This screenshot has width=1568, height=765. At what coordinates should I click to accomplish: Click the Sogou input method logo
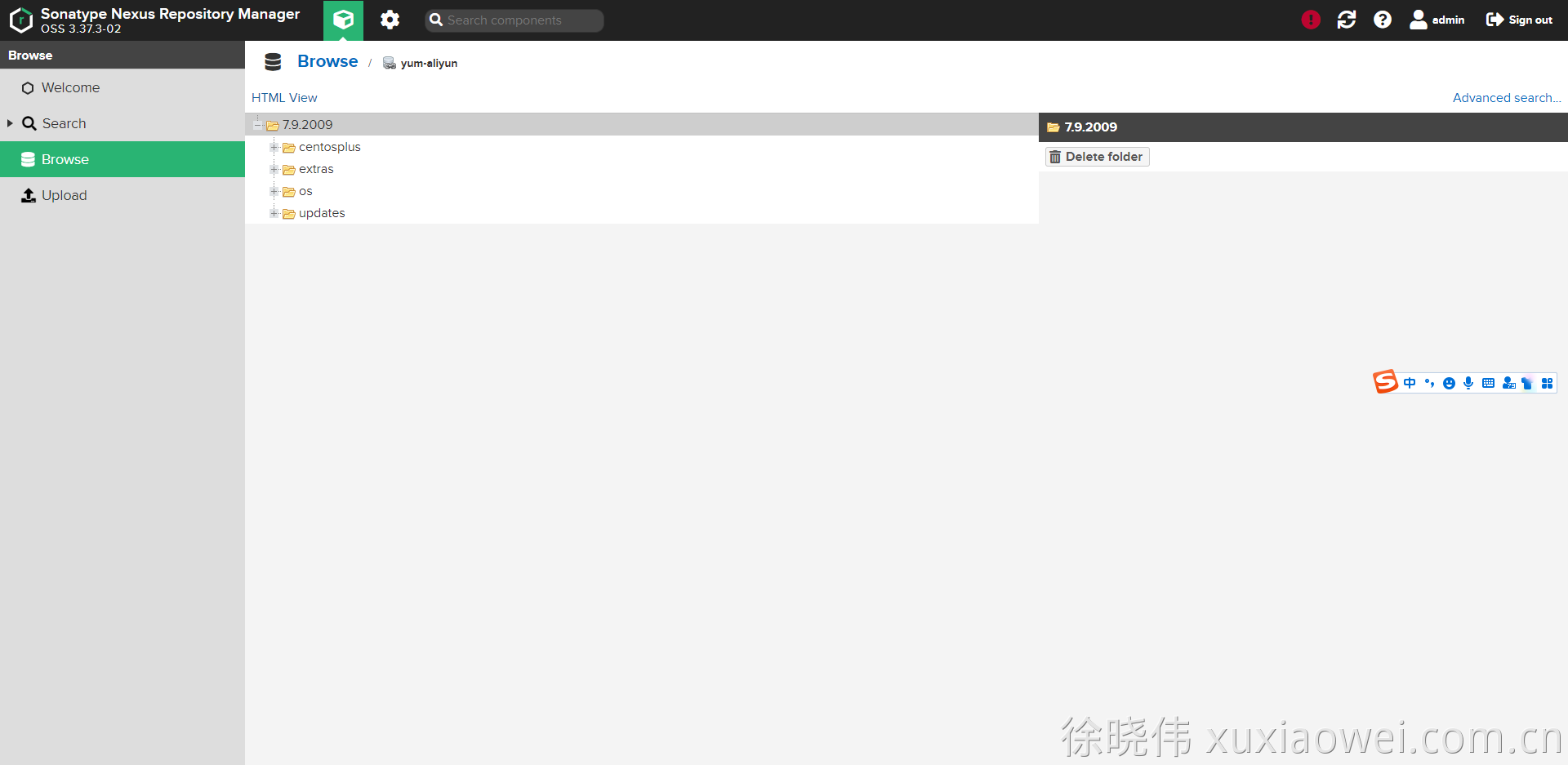point(1385,382)
